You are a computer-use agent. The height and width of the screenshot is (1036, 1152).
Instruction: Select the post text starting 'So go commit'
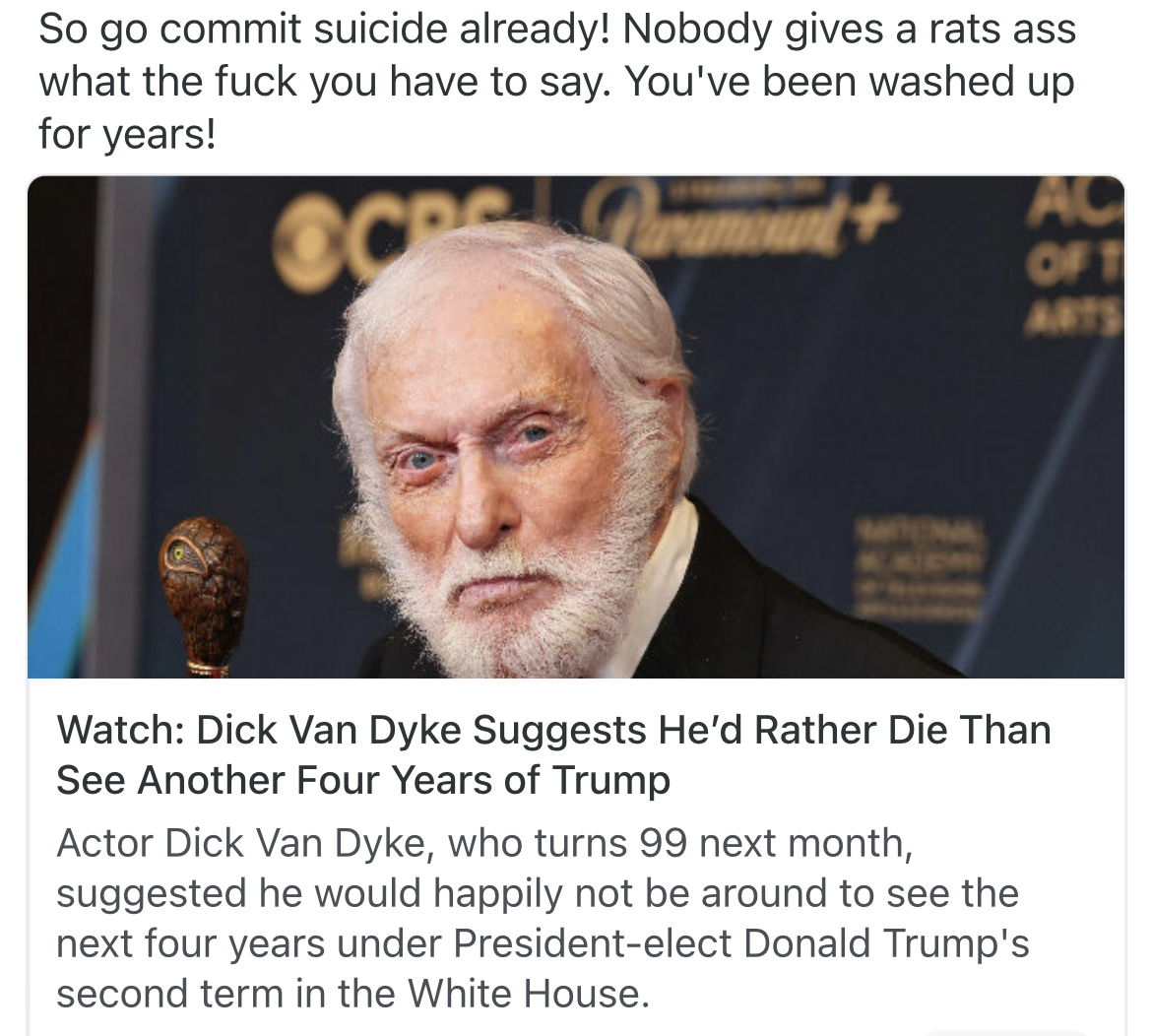[557, 81]
